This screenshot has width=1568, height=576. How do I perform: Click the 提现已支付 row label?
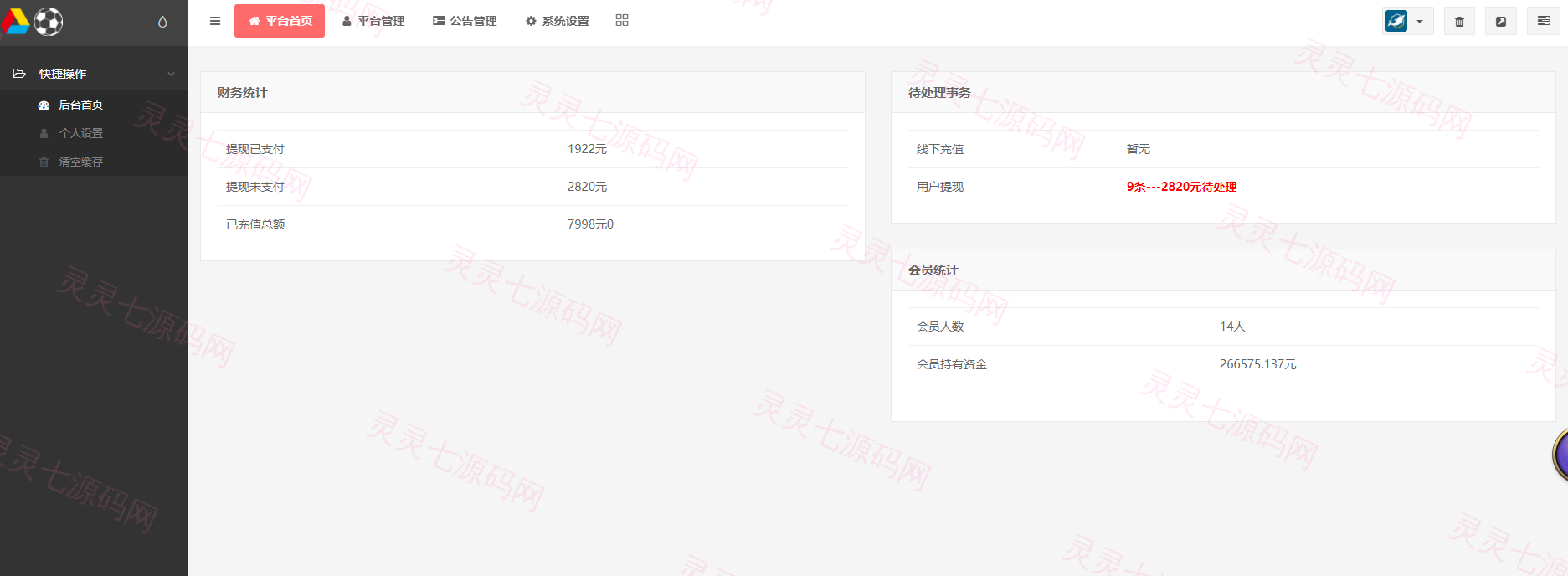(255, 149)
